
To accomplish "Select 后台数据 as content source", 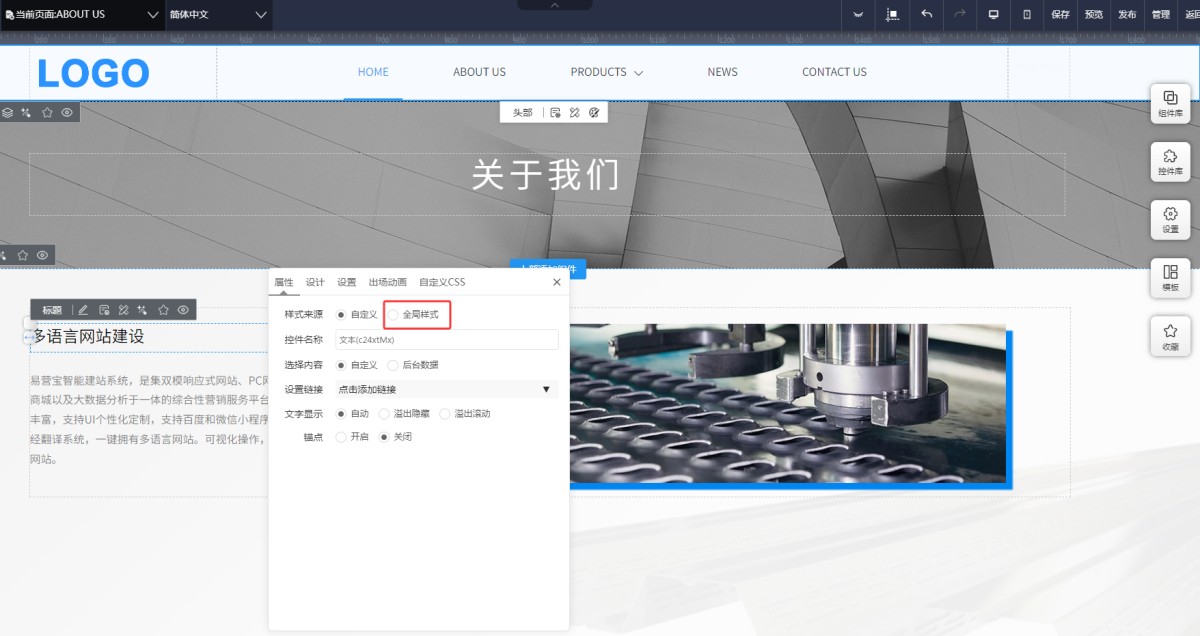I will (x=393, y=365).
